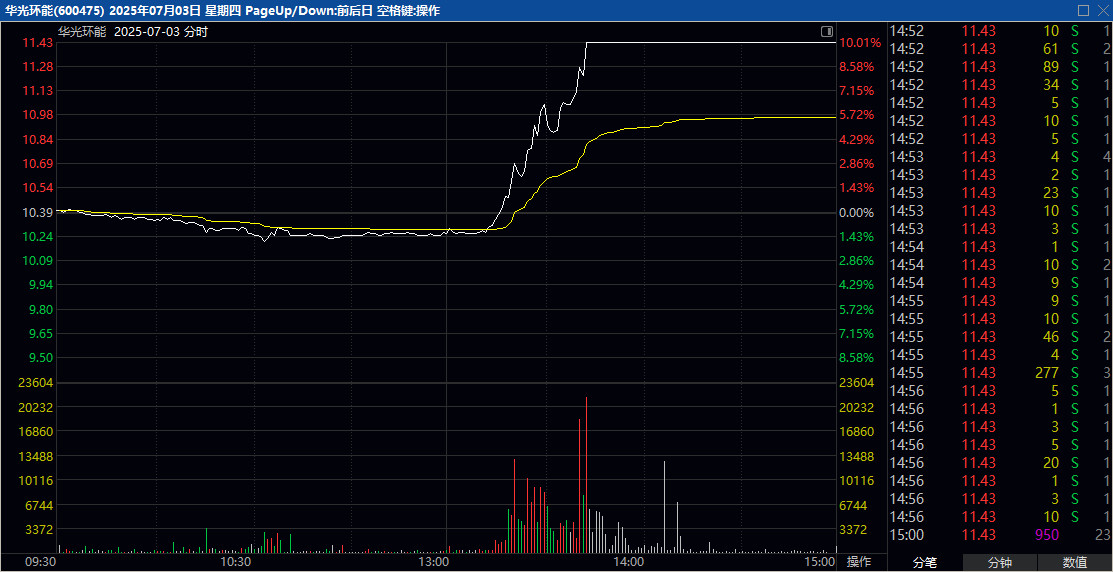Switch to the 分笔 tab
This screenshot has height=572, width=1113.
pos(925,563)
